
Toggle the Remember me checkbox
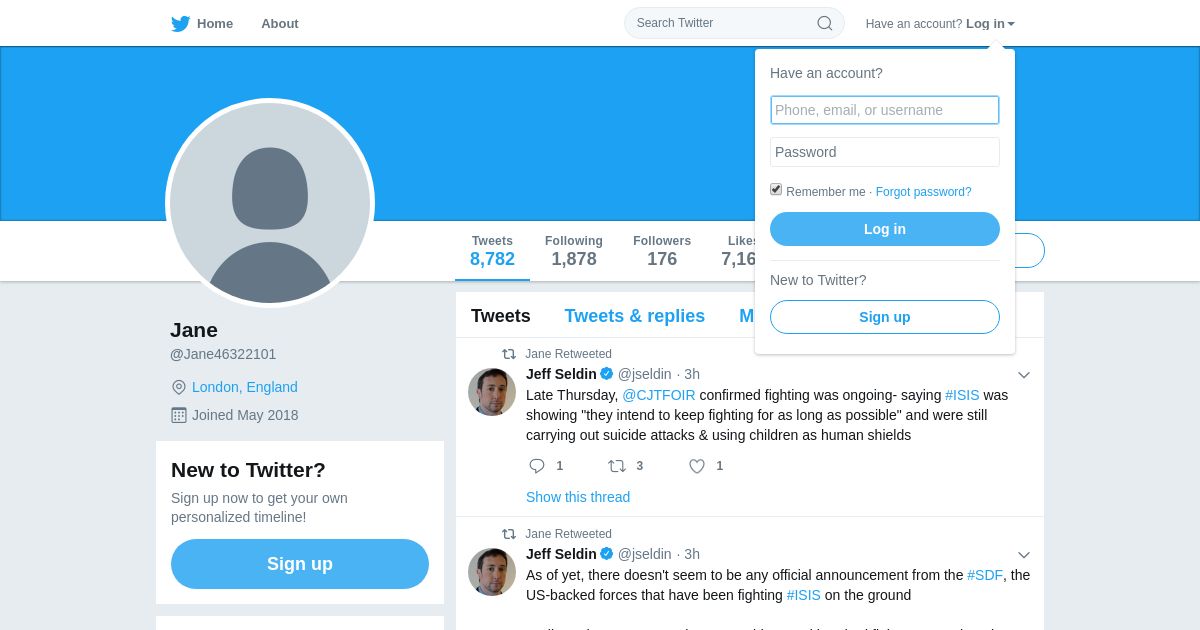(776, 189)
